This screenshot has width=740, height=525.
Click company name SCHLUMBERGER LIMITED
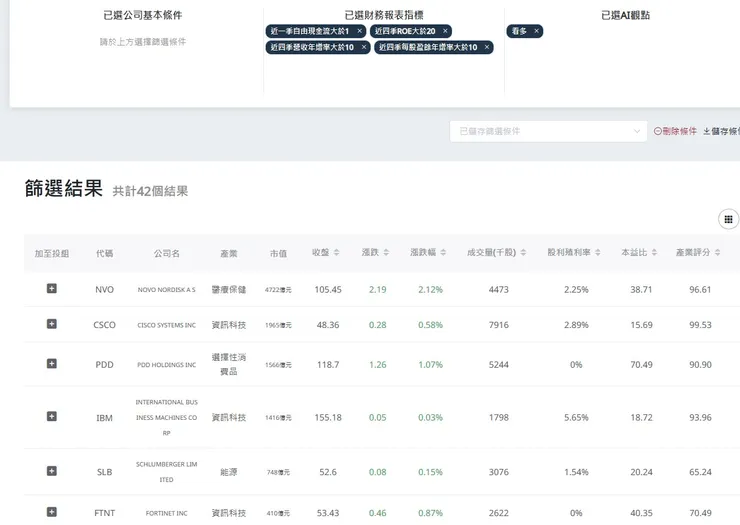coord(167,472)
